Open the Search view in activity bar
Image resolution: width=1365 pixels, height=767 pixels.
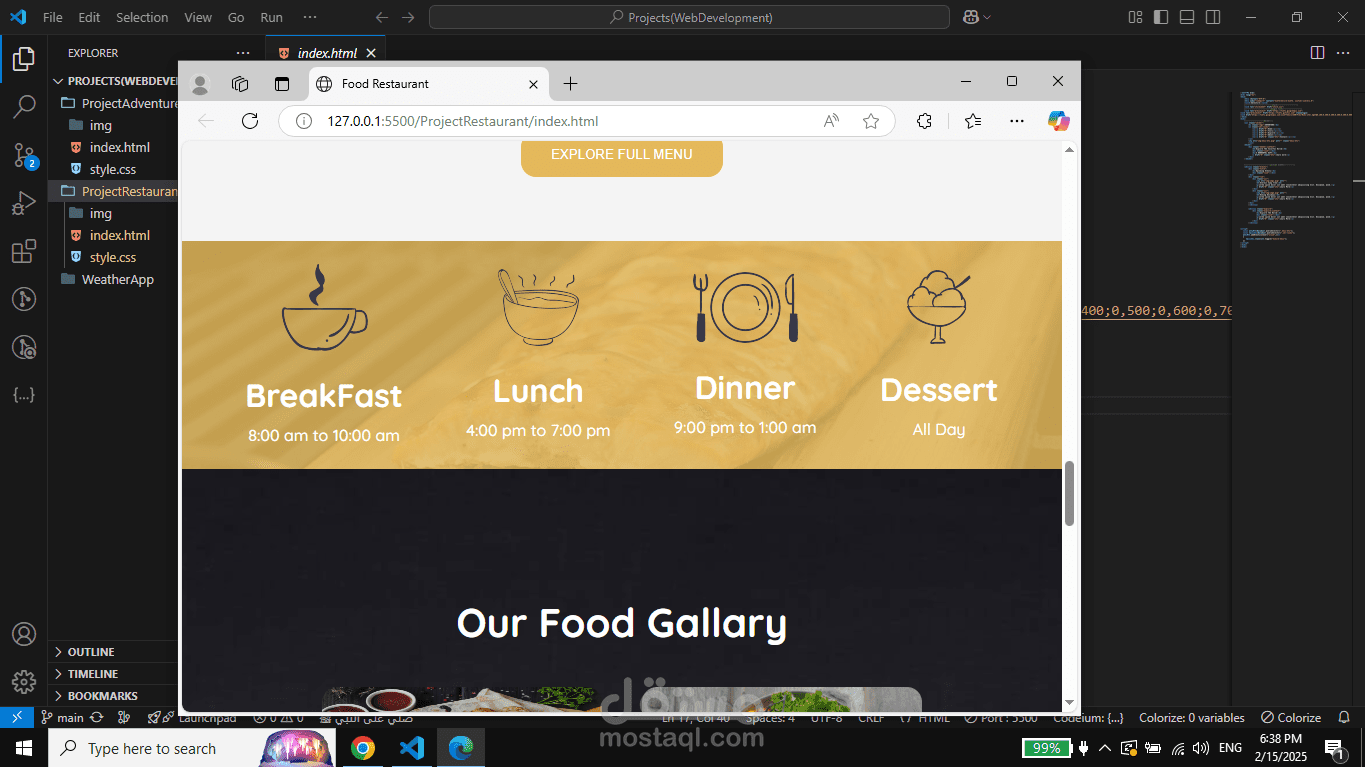24,106
